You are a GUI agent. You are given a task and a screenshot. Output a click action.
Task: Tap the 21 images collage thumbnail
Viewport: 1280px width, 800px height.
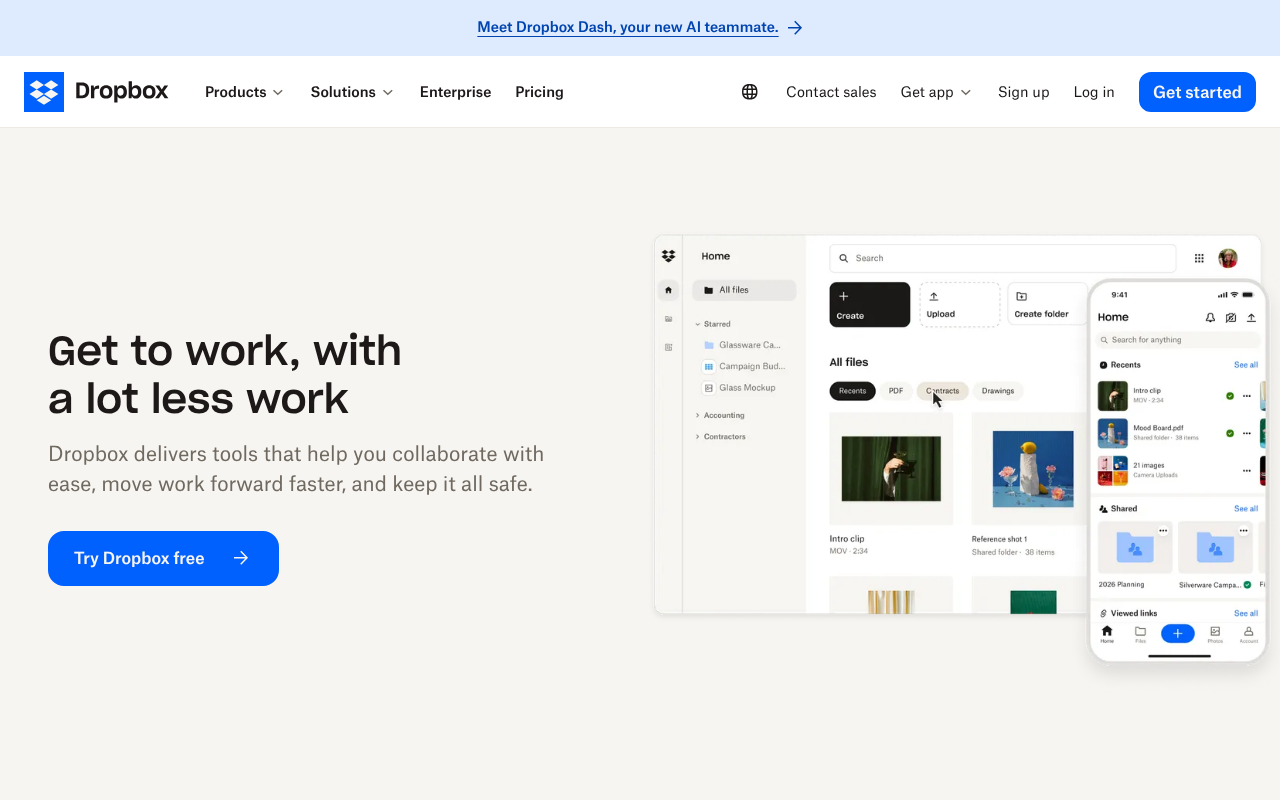click(x=1113, y=470)
